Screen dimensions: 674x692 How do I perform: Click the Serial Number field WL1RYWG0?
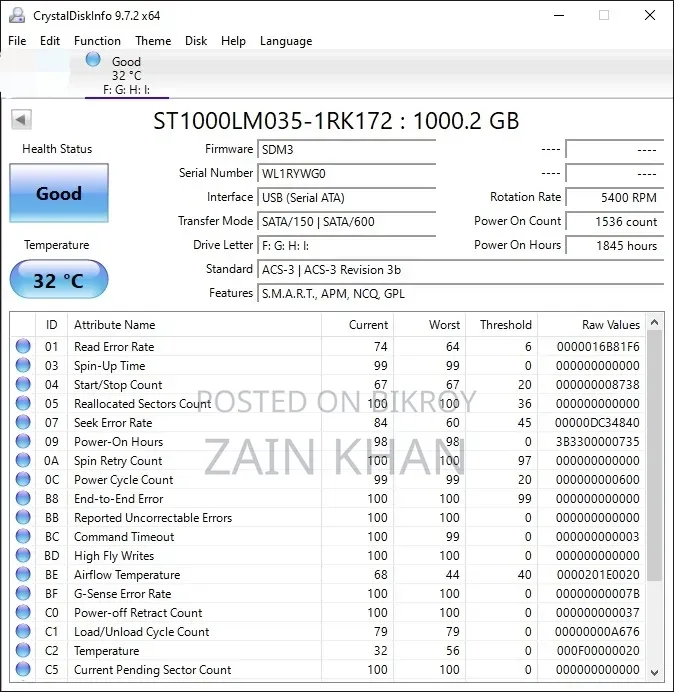coord(346,173)
